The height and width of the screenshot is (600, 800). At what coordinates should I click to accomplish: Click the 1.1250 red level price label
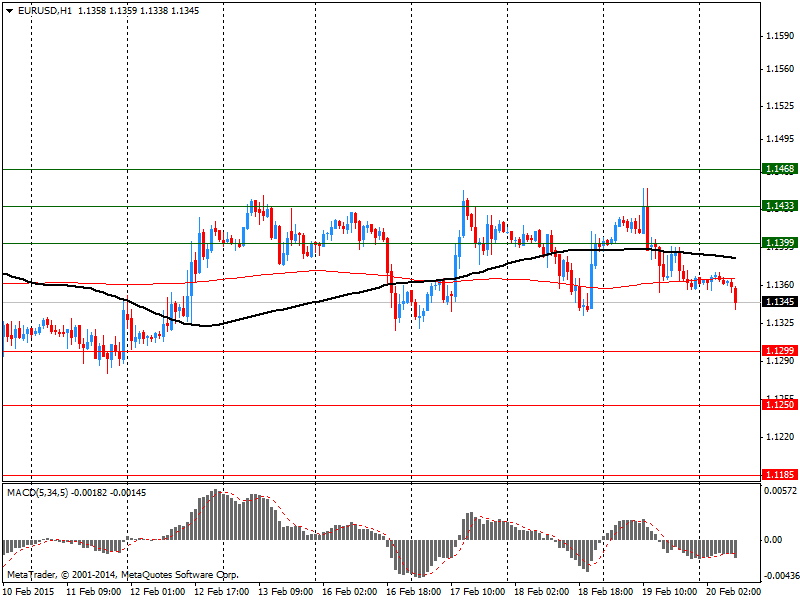tap(780, 405)
